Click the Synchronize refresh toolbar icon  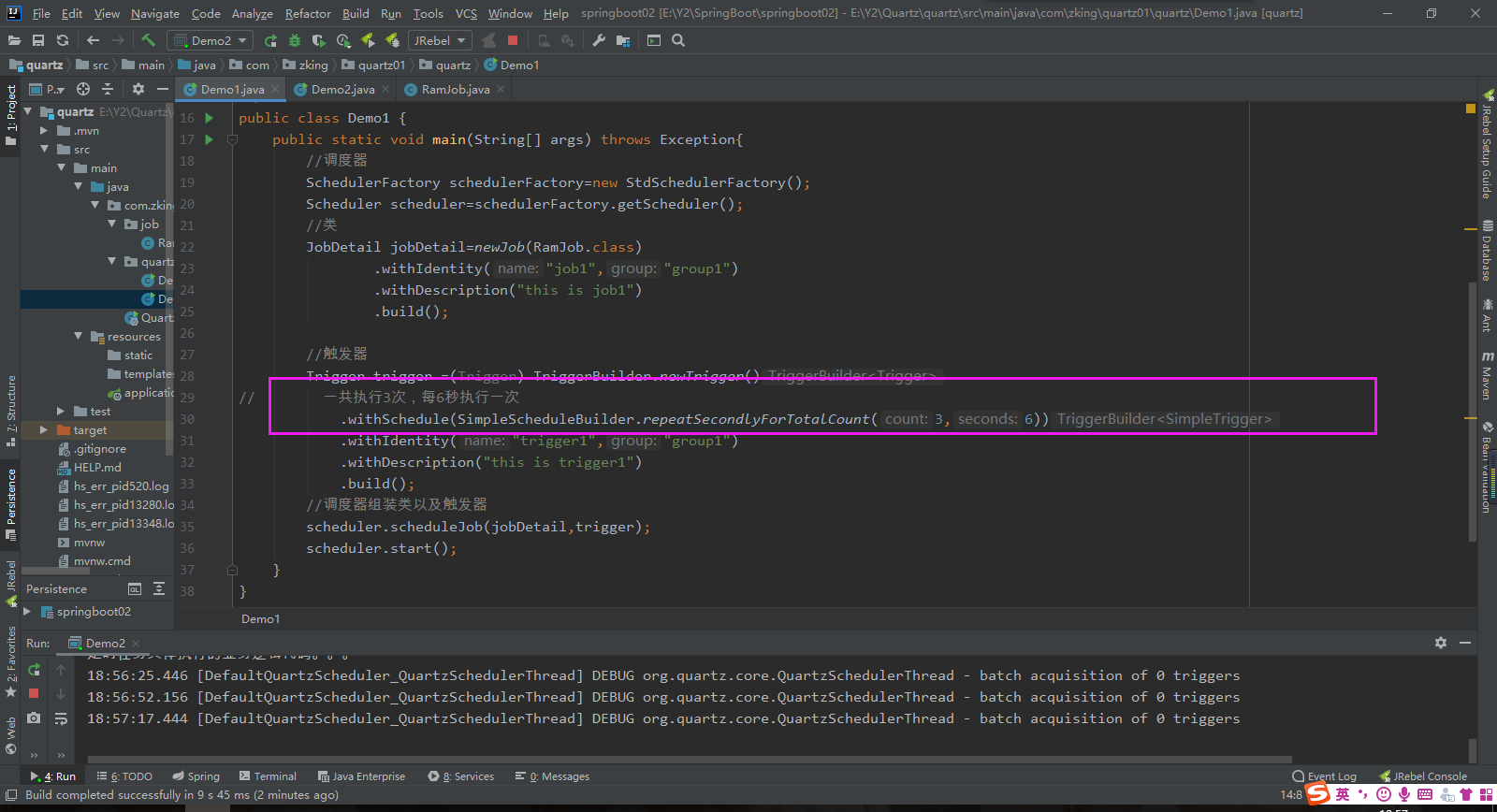[x=63, y=40]
